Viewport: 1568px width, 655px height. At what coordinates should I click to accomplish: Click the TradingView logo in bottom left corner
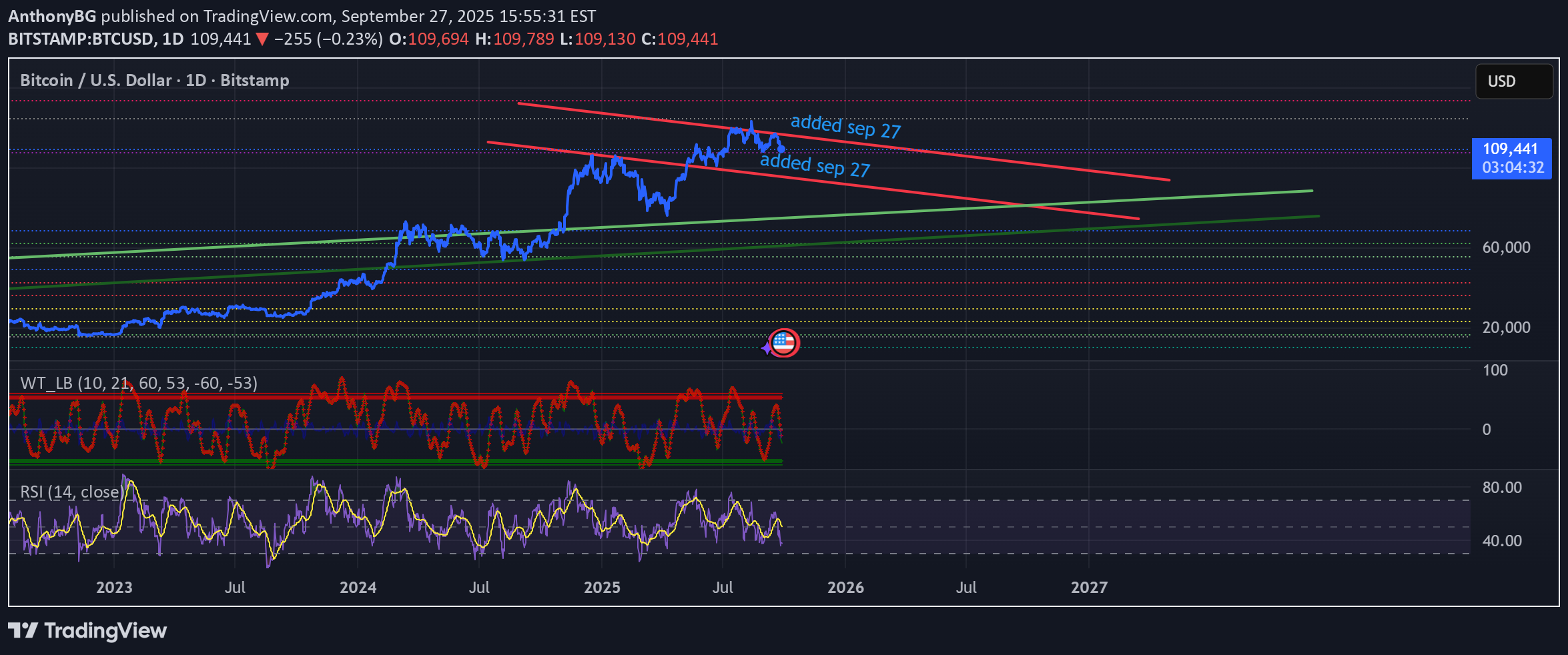[x=87, y=630]
